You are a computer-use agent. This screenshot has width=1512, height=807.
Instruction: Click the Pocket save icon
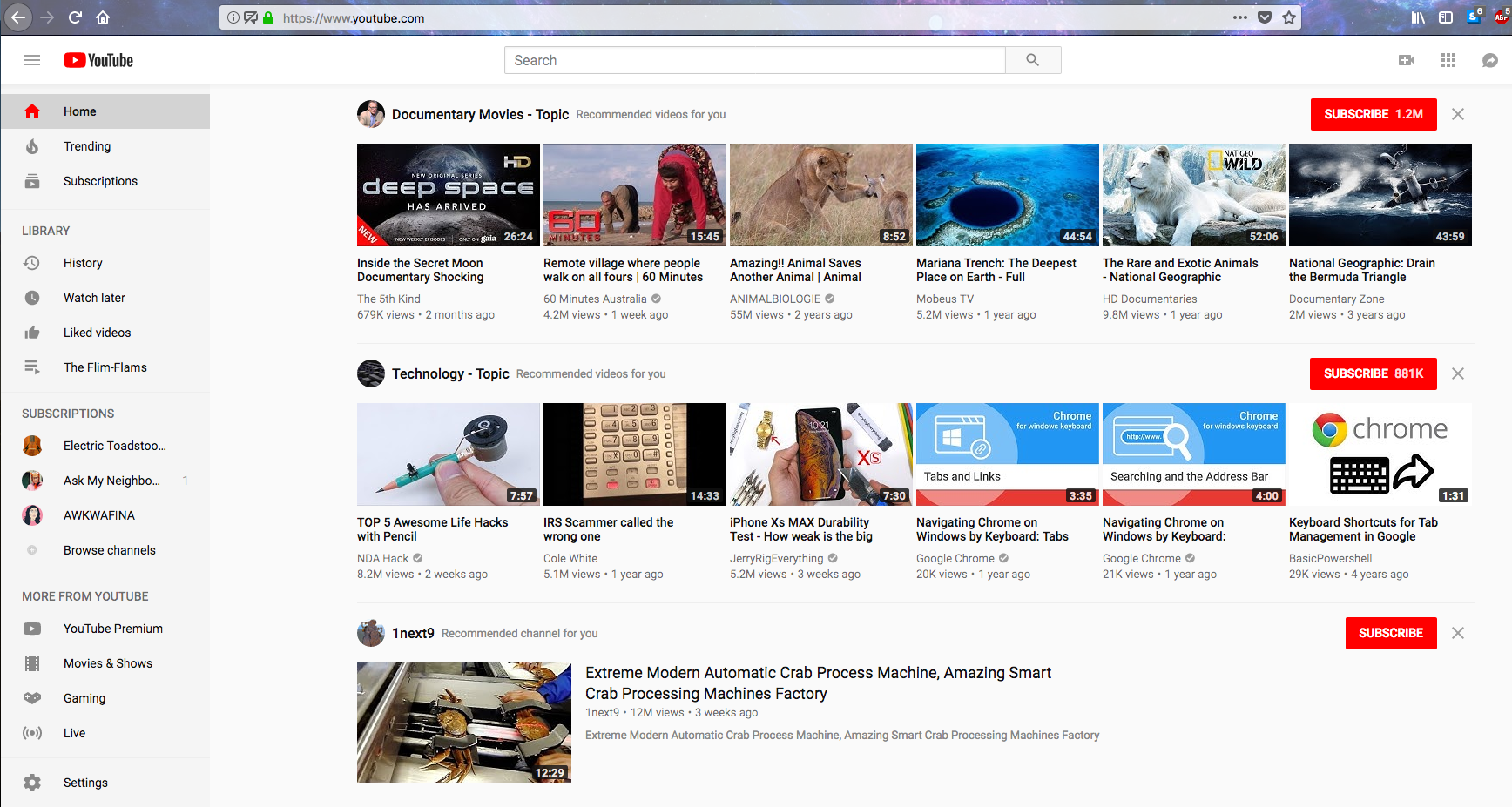coord(1265,17)
